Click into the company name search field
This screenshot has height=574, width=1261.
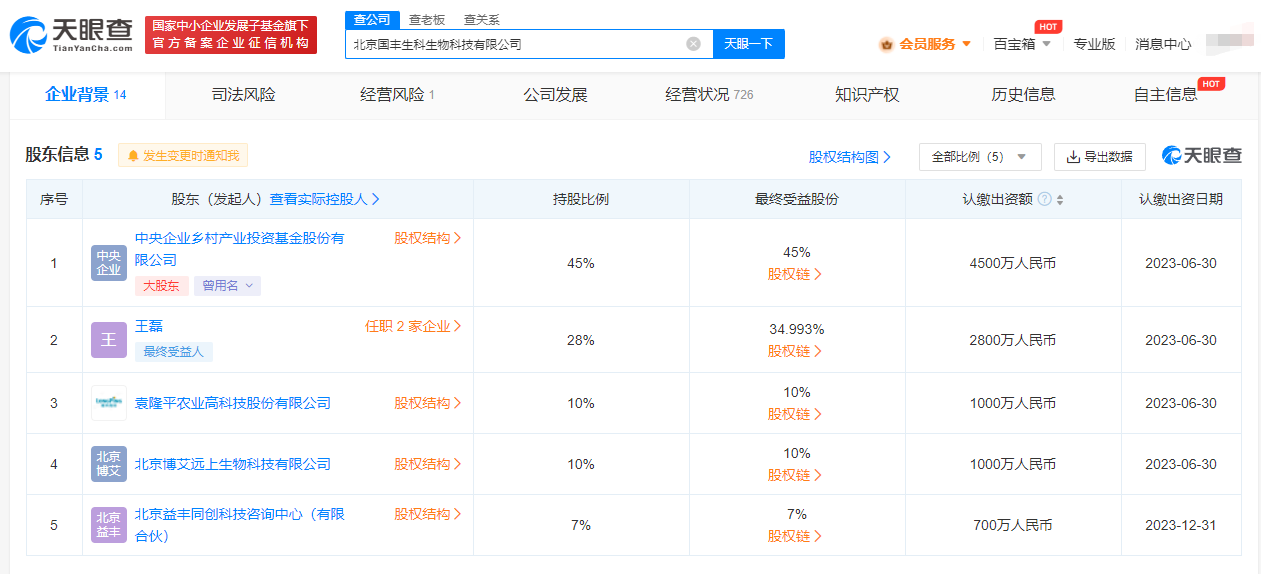(x=515, y=44)
